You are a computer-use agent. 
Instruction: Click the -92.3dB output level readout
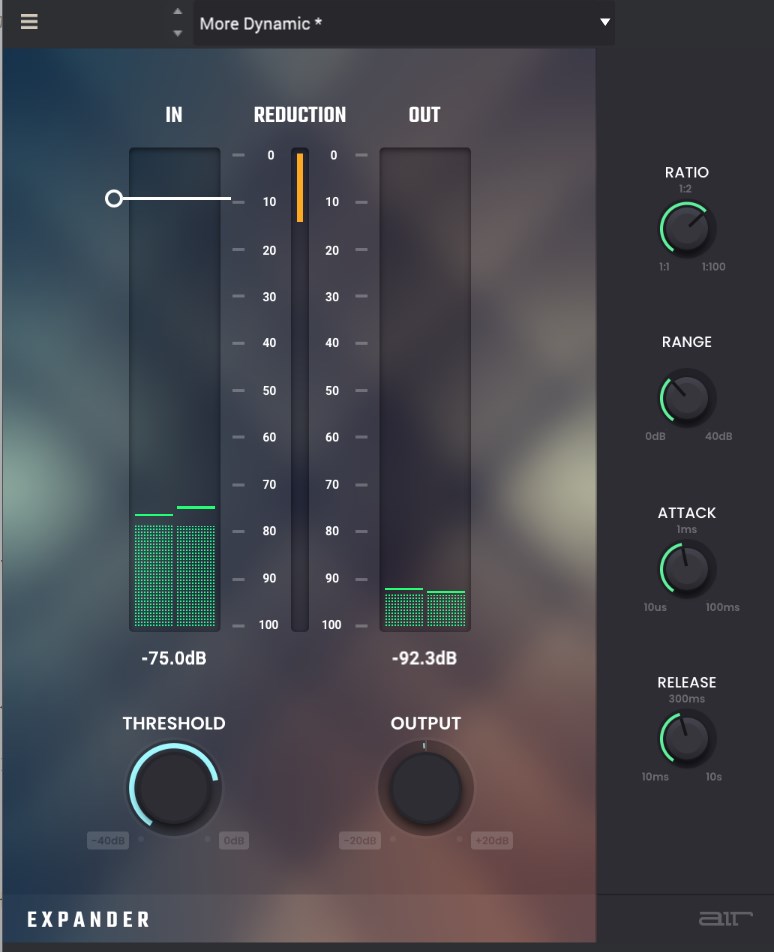click(x=425, y=659)
